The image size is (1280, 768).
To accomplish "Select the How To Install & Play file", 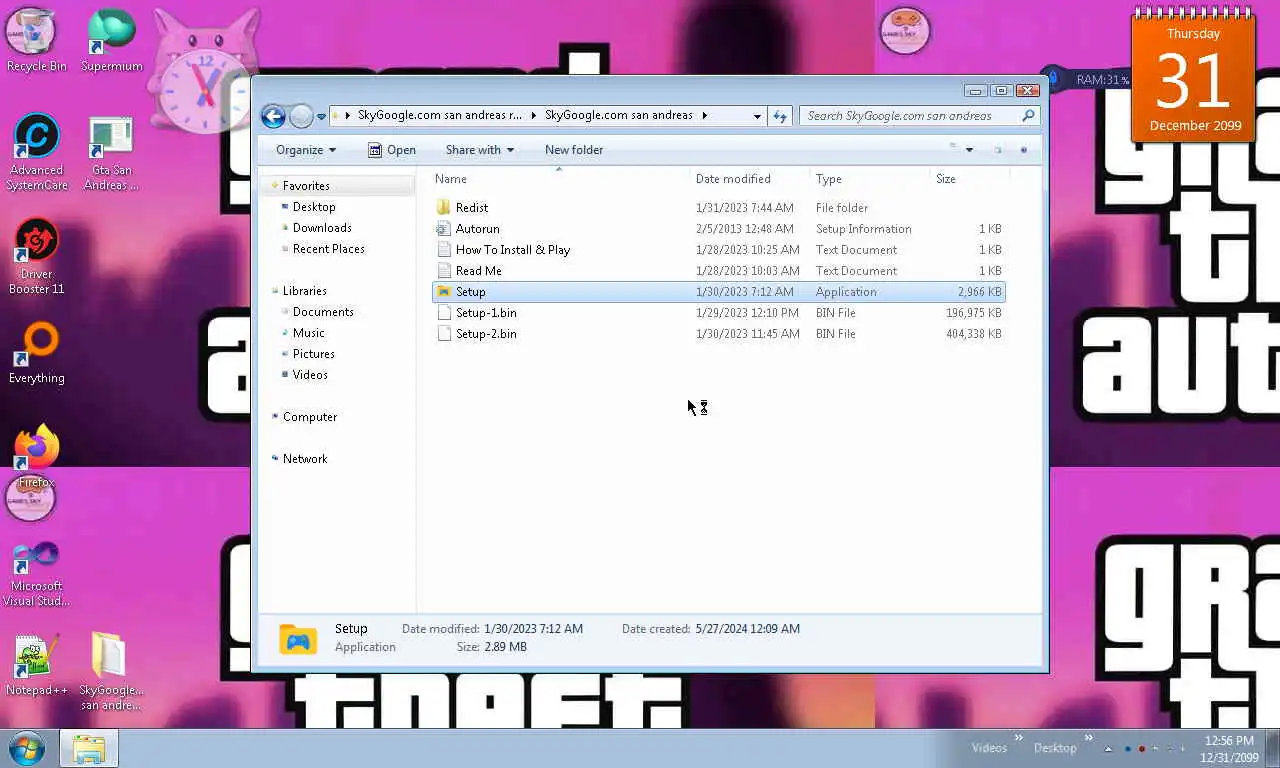I will point(718,250).
